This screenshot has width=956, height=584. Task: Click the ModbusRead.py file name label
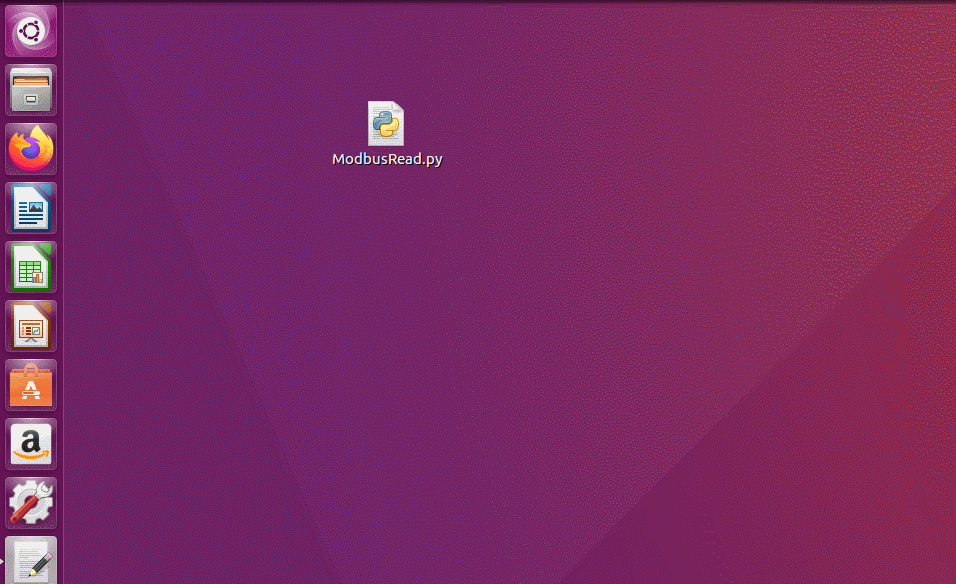tap(387, 159)
